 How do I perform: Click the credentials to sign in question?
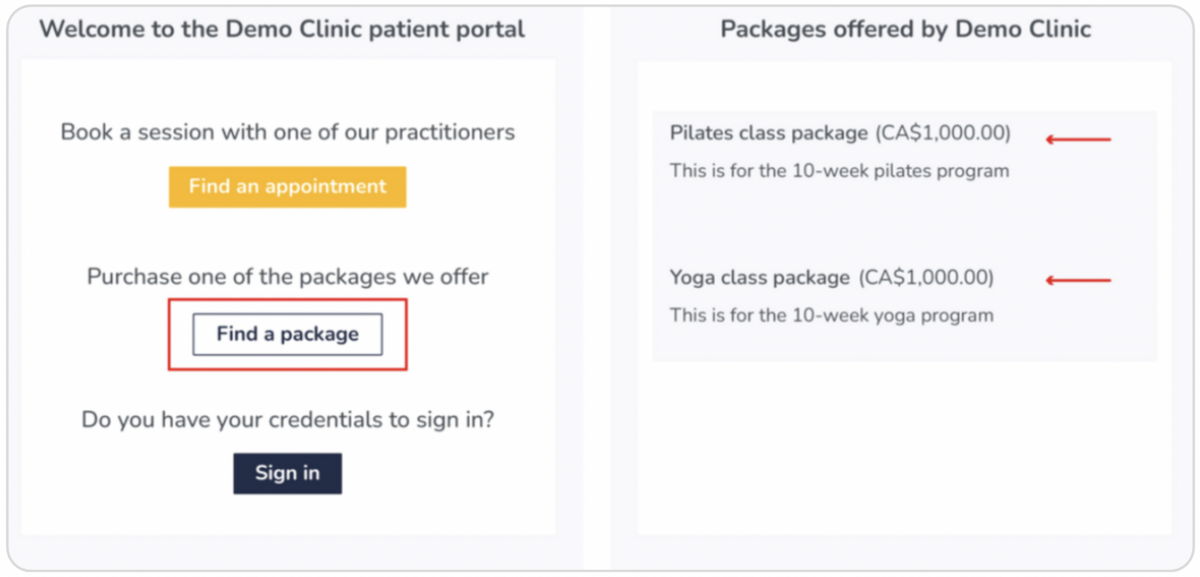pyautogui.click(x=288, y=420)
